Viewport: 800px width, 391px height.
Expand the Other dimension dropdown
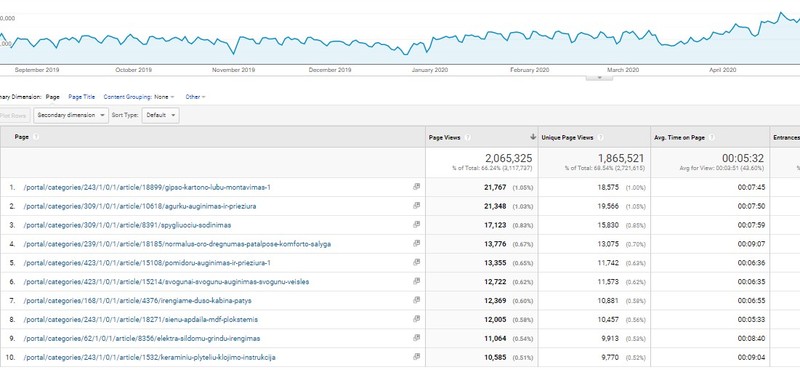[195, 96]
